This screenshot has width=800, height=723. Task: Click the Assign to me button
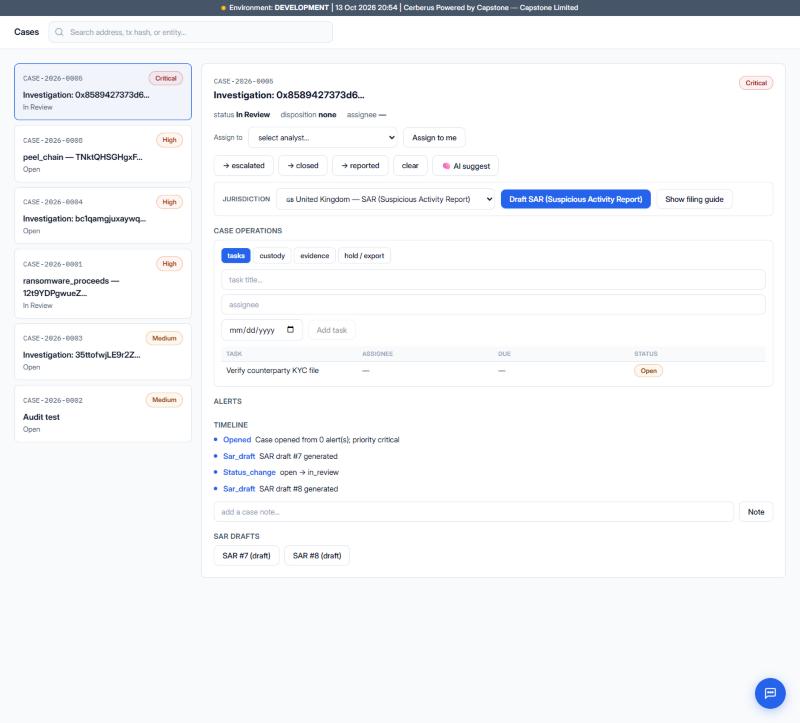click(x=434, y=138)
